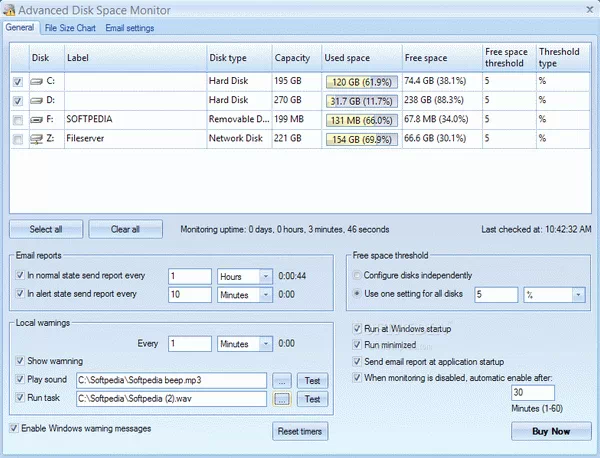This screenshot has height=458, width=600.
Task: Close the Advanced Disk Space Monitor window
Action: coord(590,10)
